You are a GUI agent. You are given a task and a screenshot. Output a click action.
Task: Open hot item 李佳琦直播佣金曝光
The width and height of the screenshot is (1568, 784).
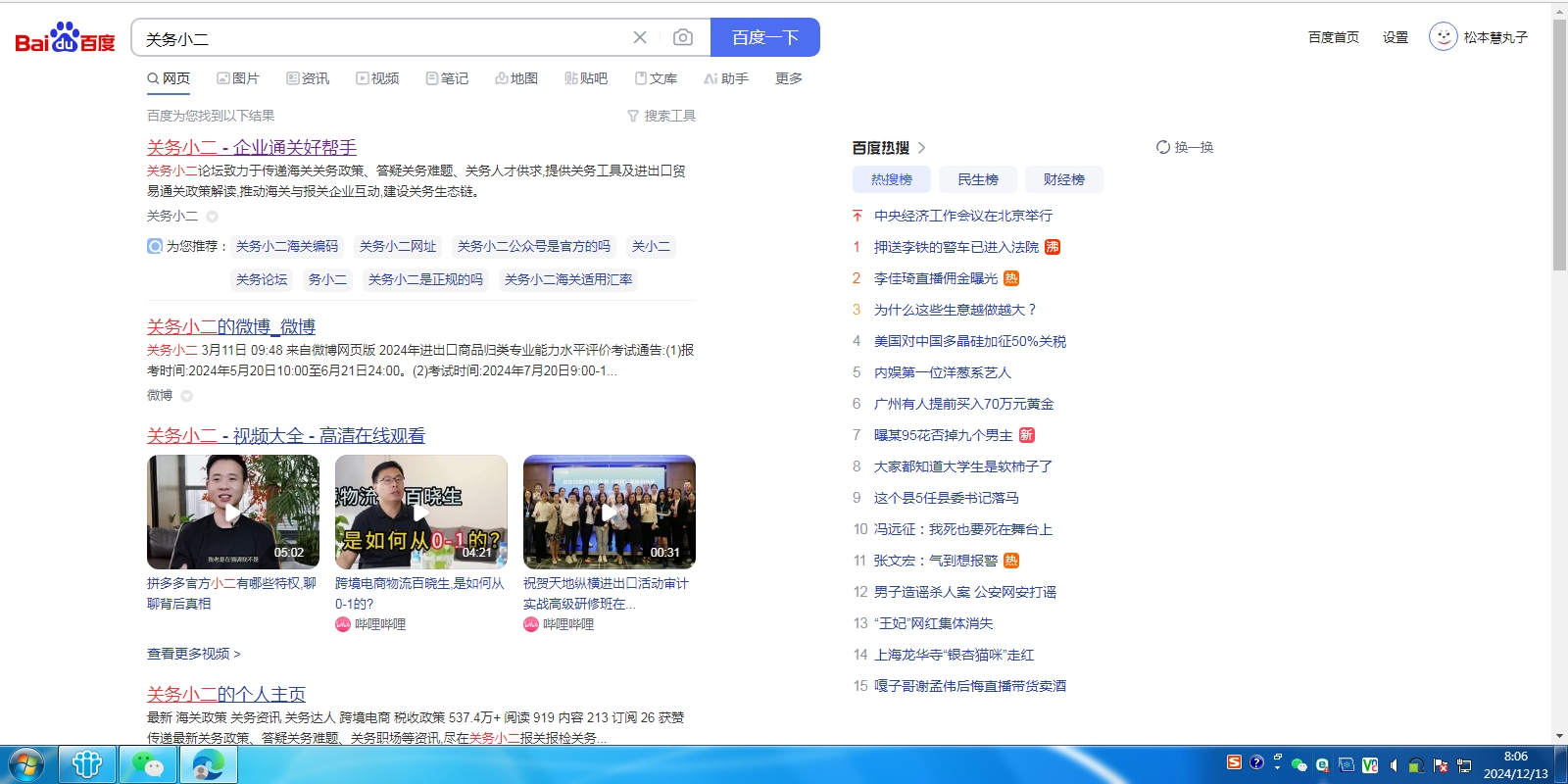coord(936,278)
